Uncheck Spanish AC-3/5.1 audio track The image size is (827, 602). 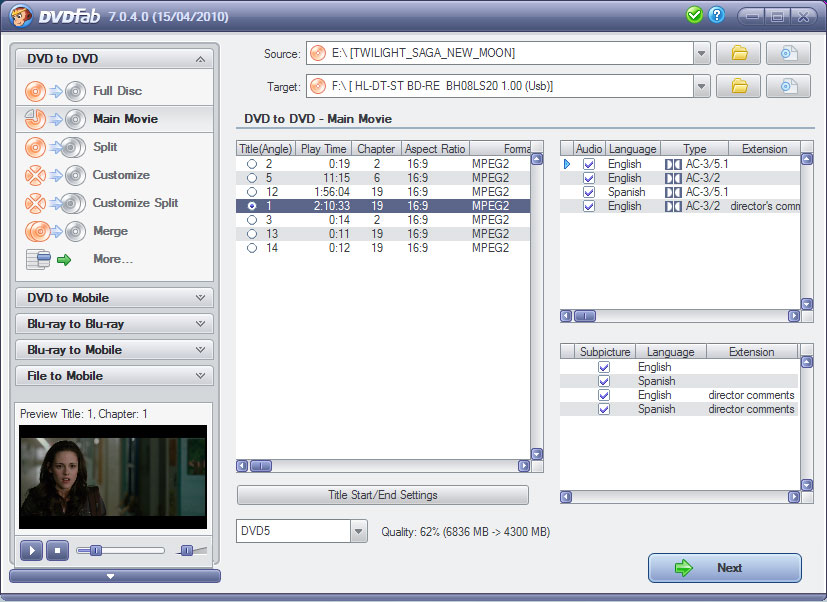pyautogui.click(x=589, y=192)
